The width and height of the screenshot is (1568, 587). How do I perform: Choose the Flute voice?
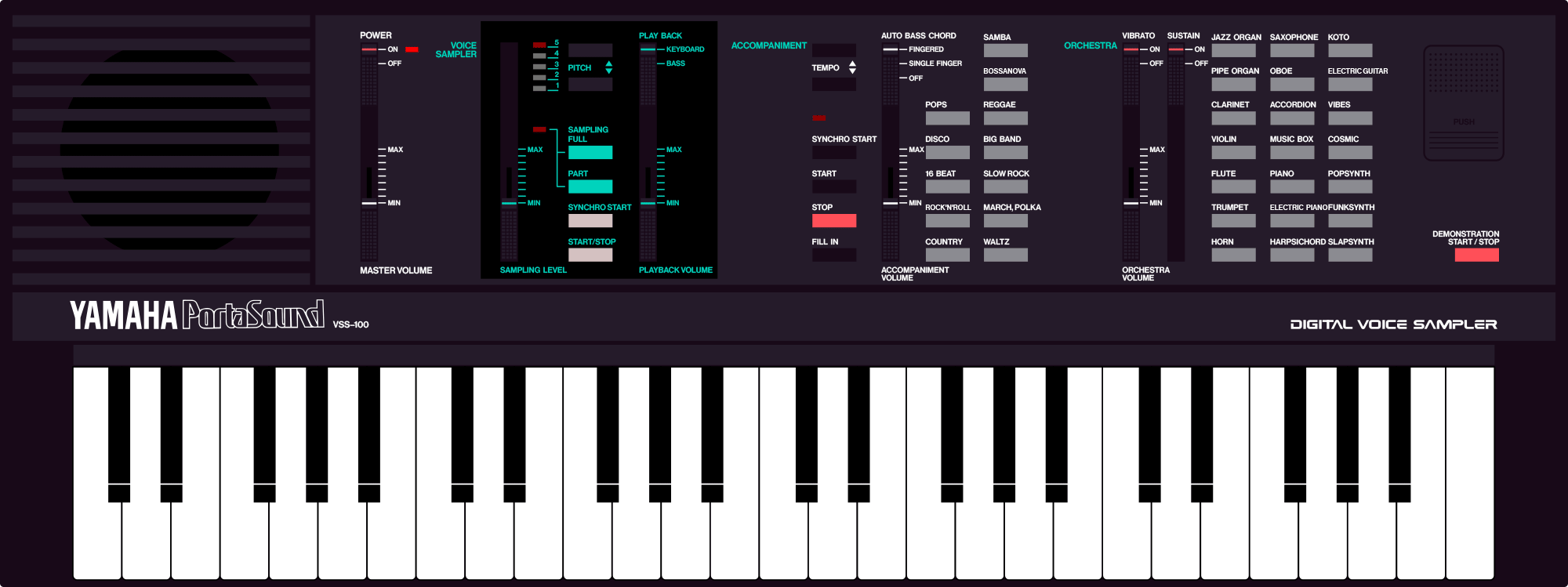pyautogui.click(x=1233, y=187)
